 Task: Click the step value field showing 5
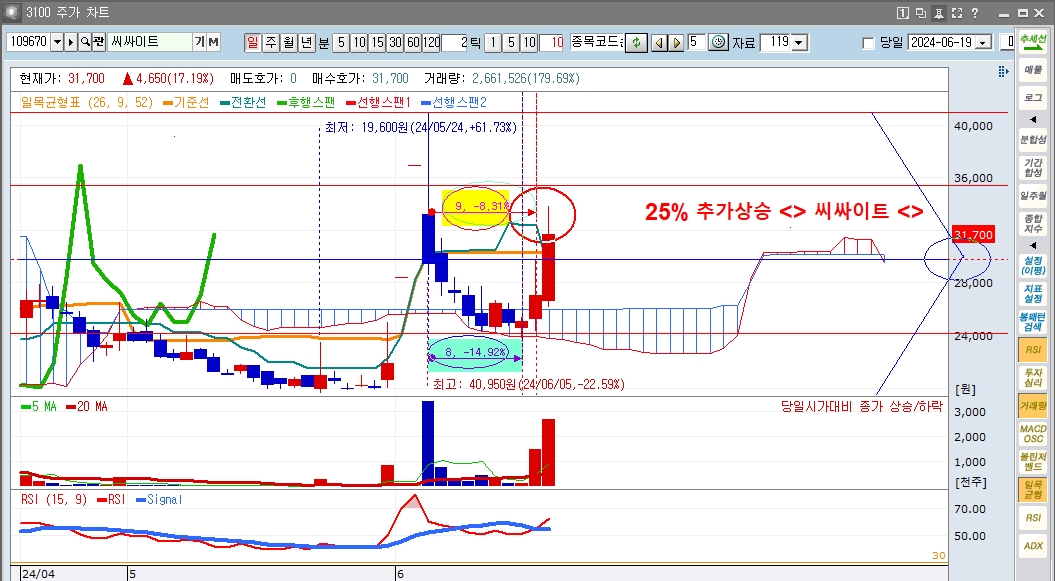(696, 42)
